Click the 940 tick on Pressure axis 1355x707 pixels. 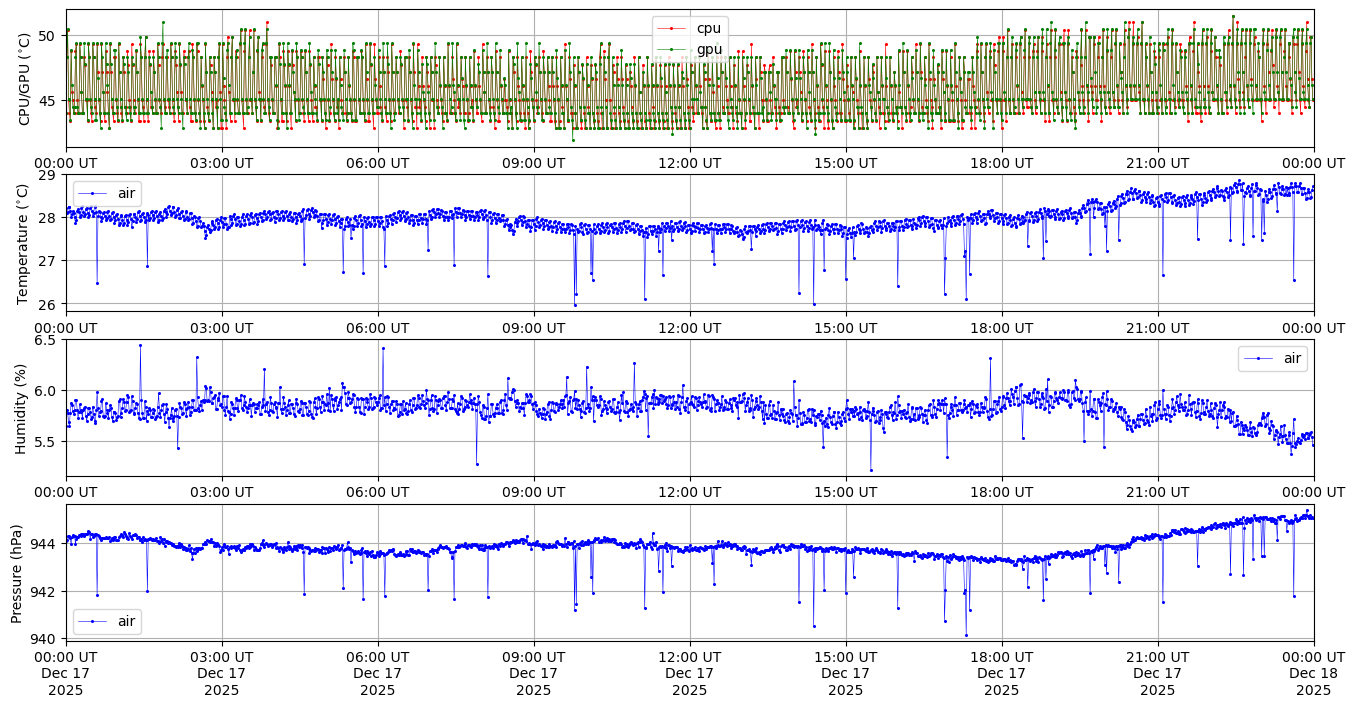pyautogui.click(x=46, y=638)
